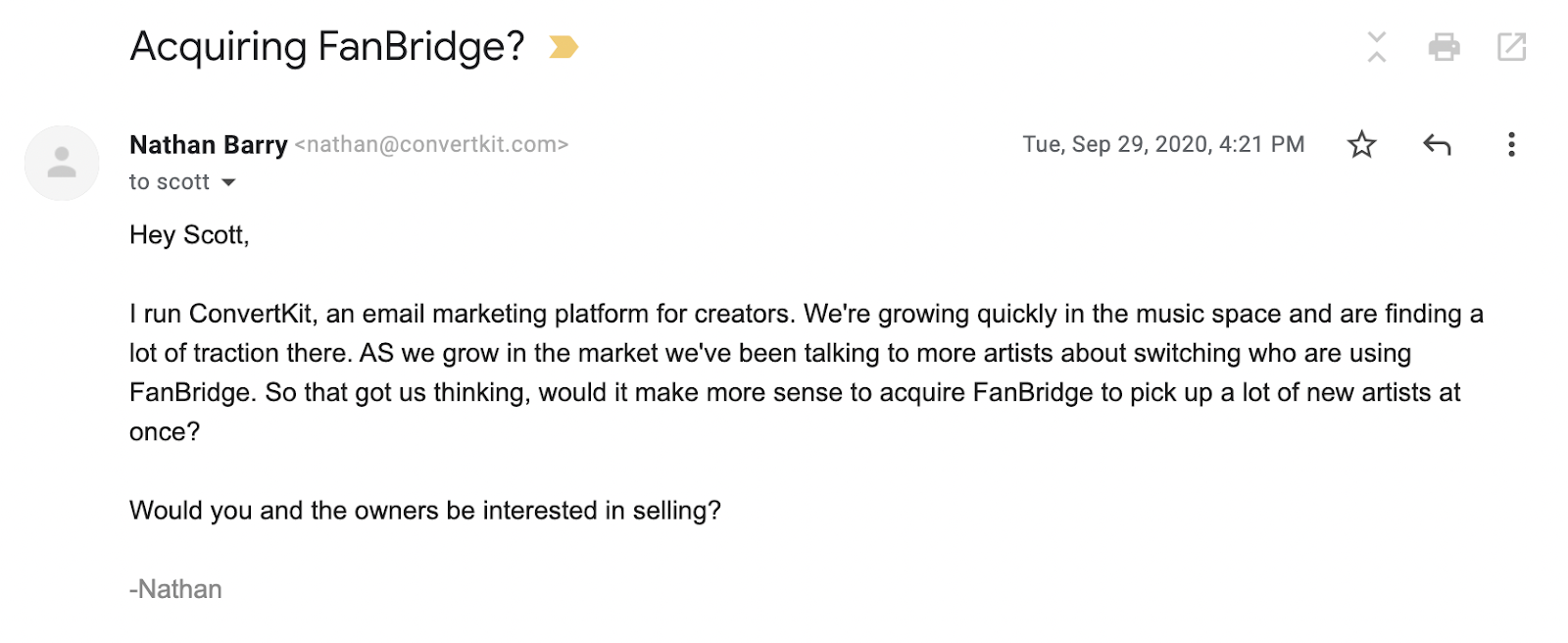Reply to Nathan's email
Viewport: 1568px width, 643px height.
pos(1437,145)
